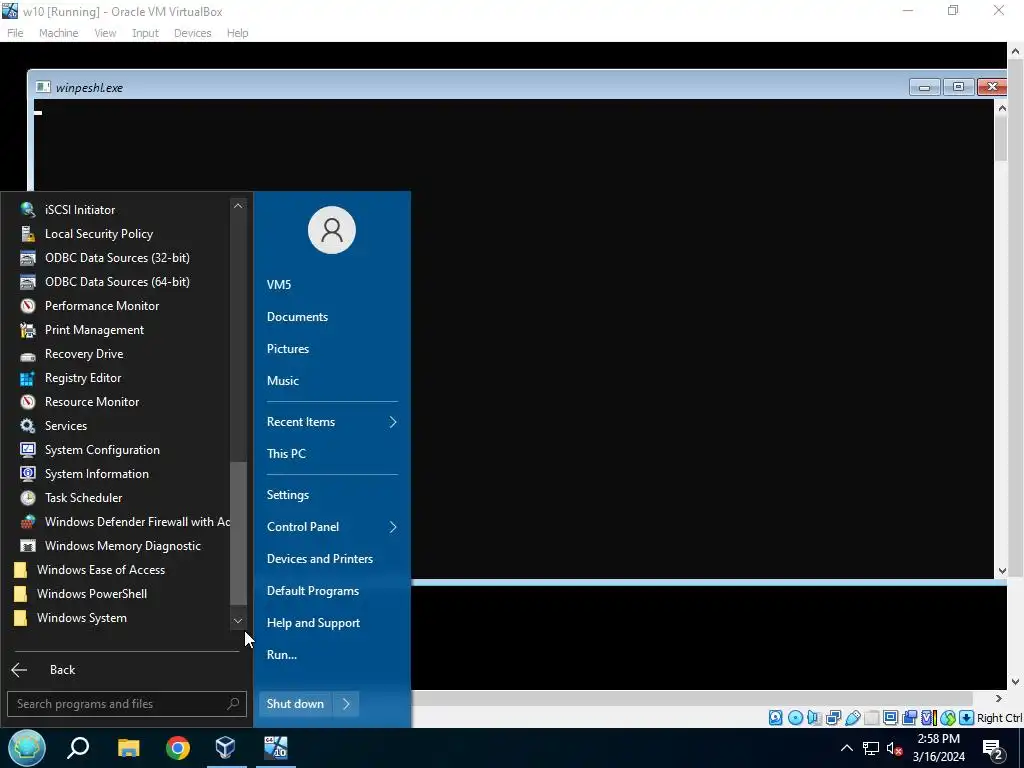Expand the Windows Ease of Access folder
The height and width of the screenshot is (768, 1024).
[101, 570]
